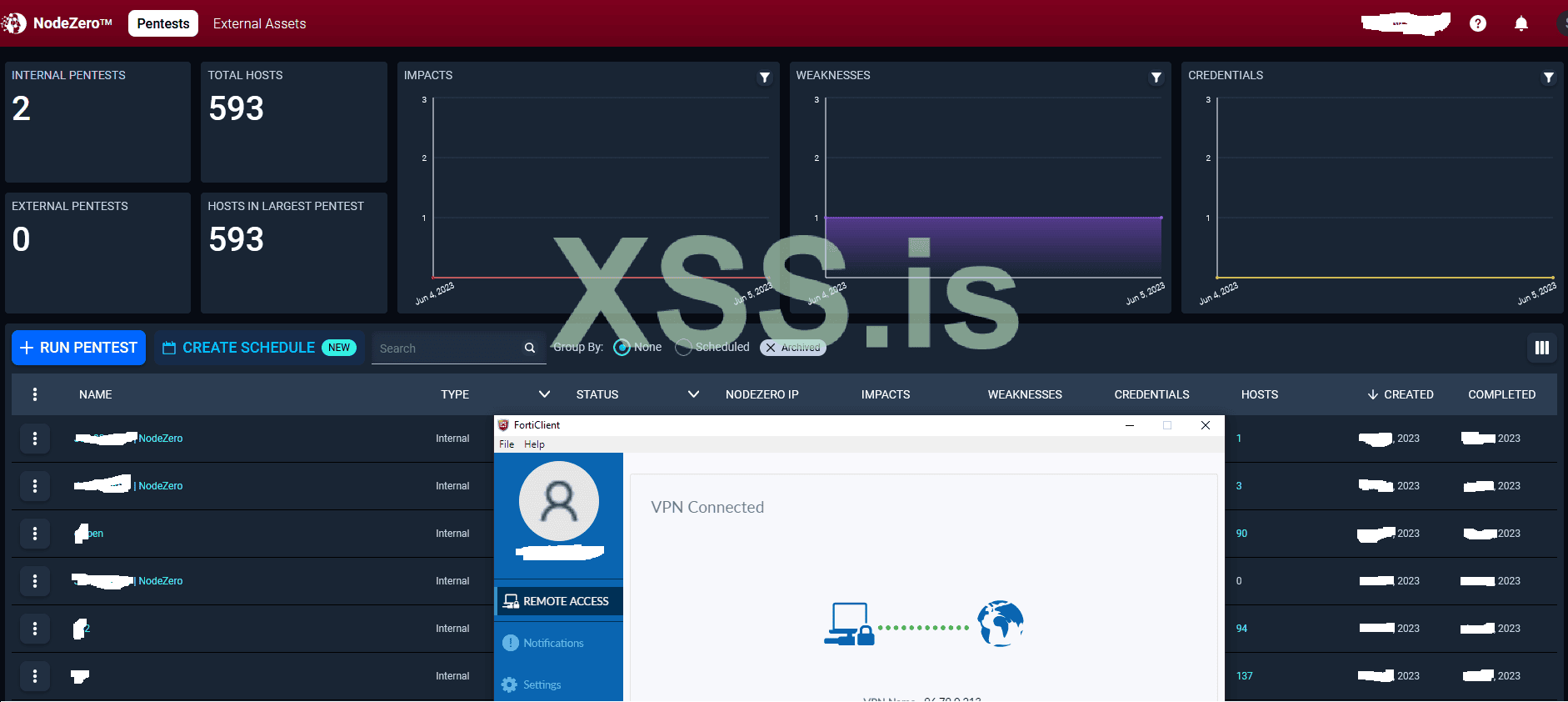Minimize the FortiClient window

tap(1130, 425)
